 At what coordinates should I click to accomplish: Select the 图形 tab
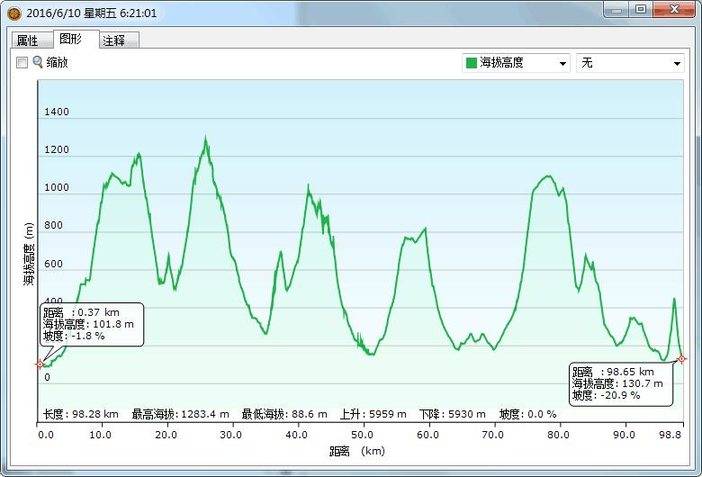click(71, 40)
